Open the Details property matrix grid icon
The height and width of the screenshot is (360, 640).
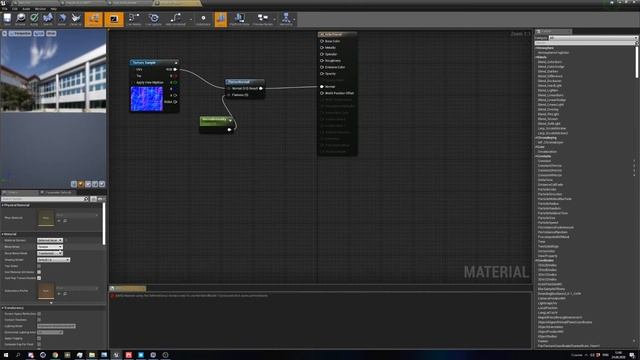tap(93, 199)
